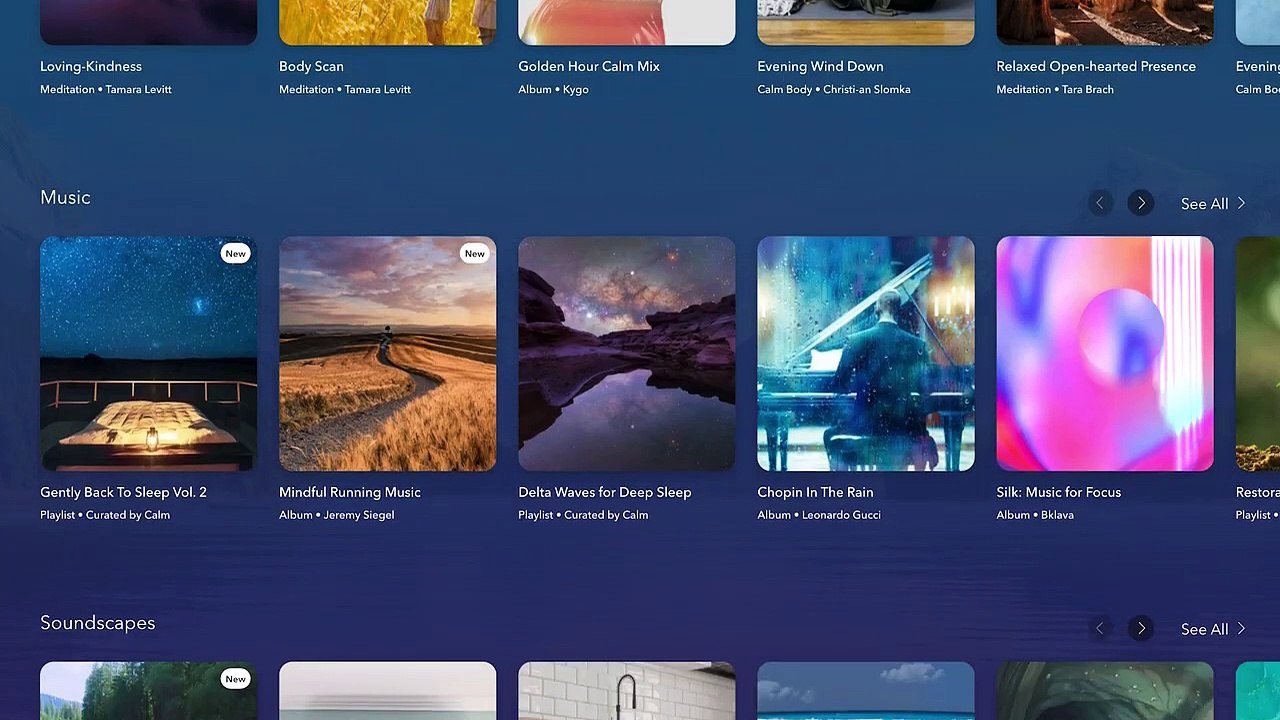Click the Soundscapes section heading
Viewport: 1280px width, 720px height.
[x=97, y=623]
